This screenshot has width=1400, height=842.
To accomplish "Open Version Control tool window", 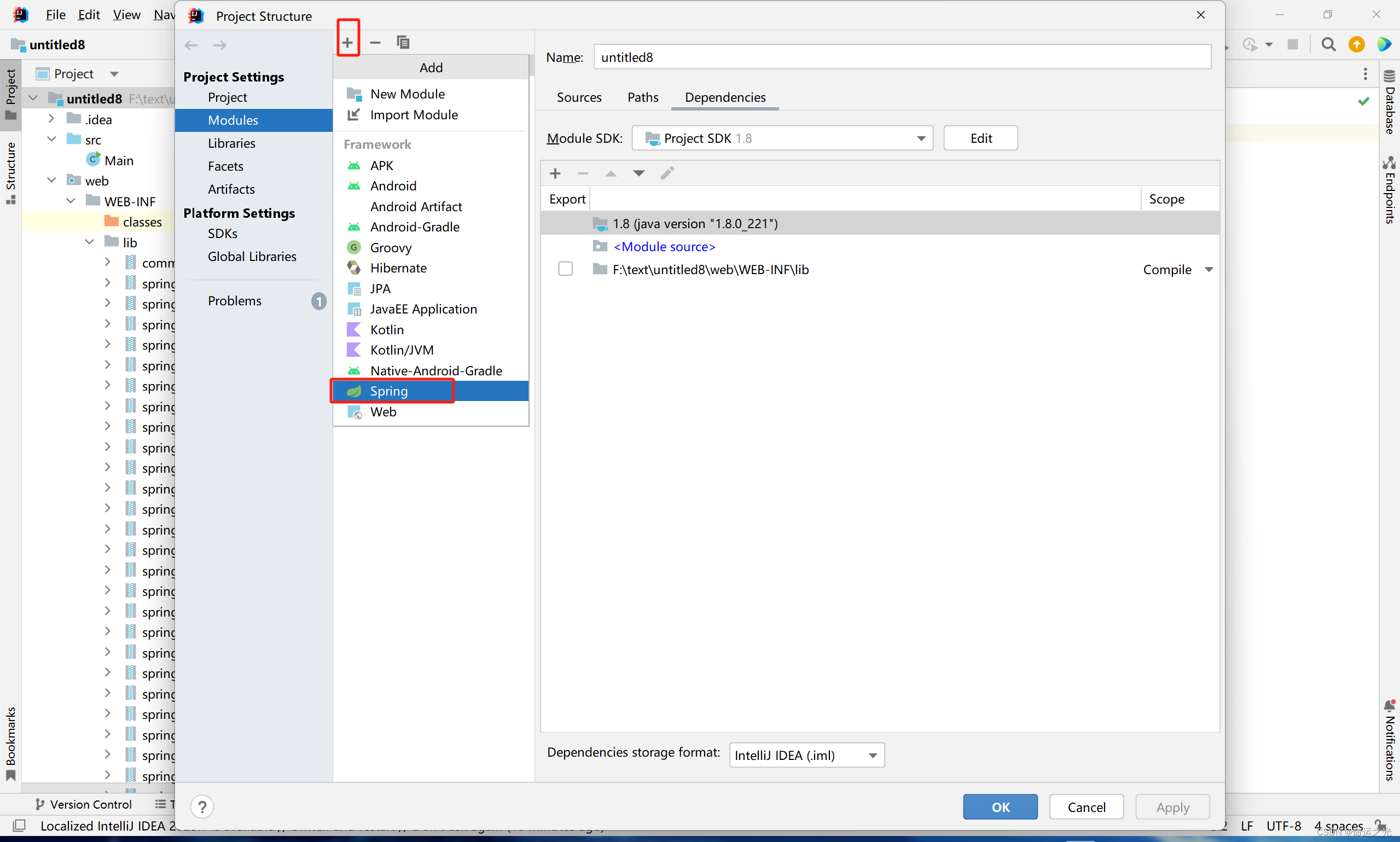I will (84, 804).
